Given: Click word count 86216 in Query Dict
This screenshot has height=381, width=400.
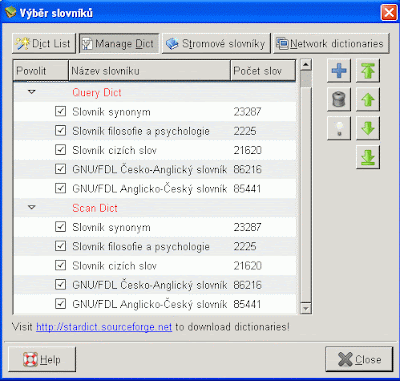Looking at the screenshot, I should 247,169.
